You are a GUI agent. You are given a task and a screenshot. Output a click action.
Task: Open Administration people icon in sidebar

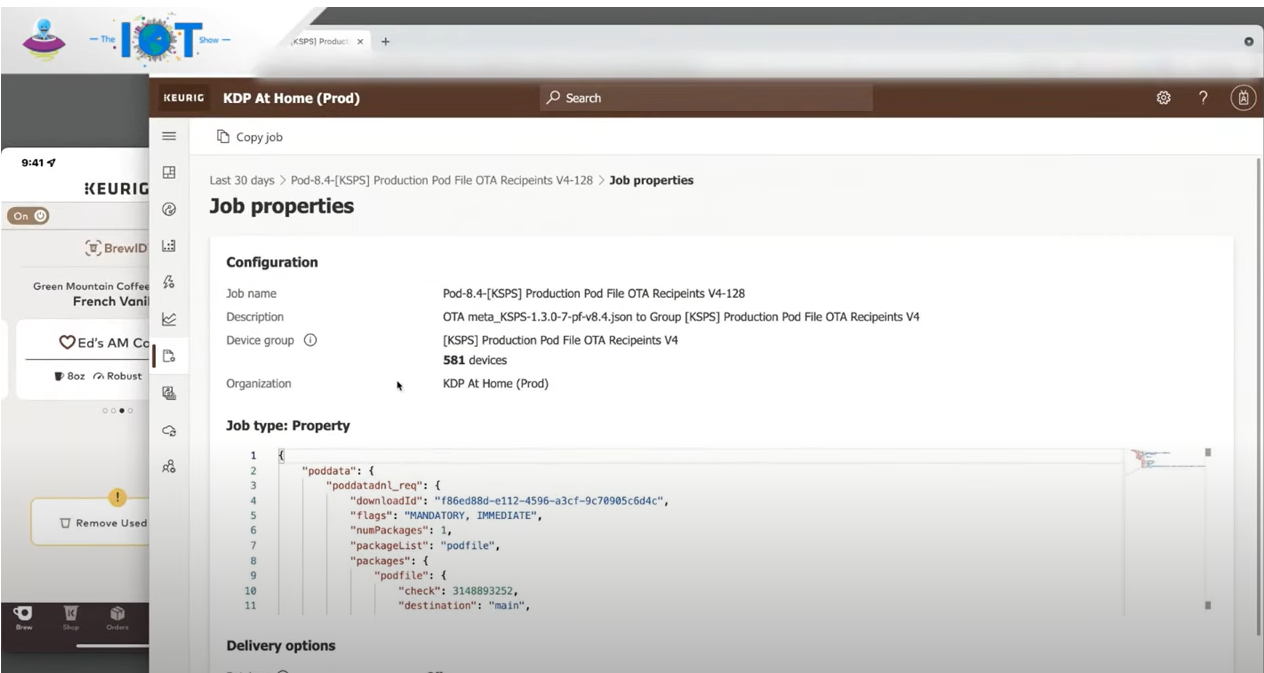click(x=168, y=465)
